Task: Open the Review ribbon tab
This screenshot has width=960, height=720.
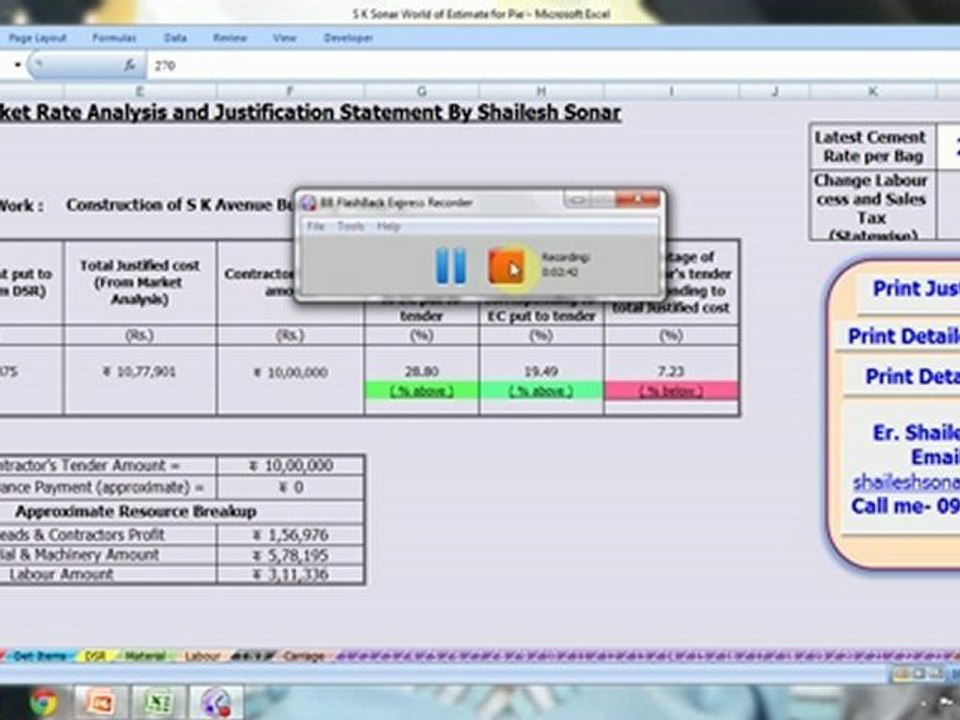Action: 230,38
